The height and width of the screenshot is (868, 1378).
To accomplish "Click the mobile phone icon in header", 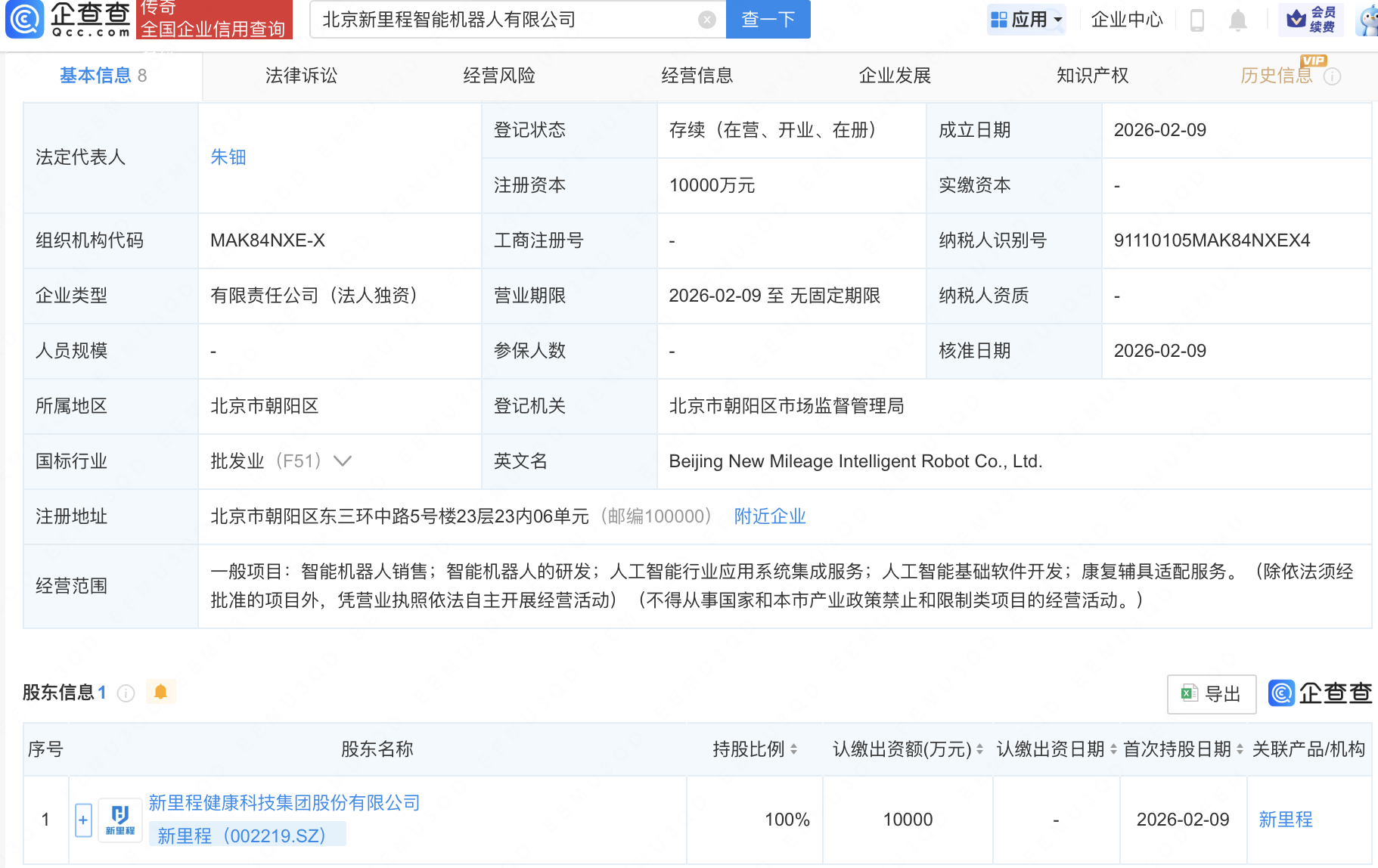I will [x=1196, y=20].
